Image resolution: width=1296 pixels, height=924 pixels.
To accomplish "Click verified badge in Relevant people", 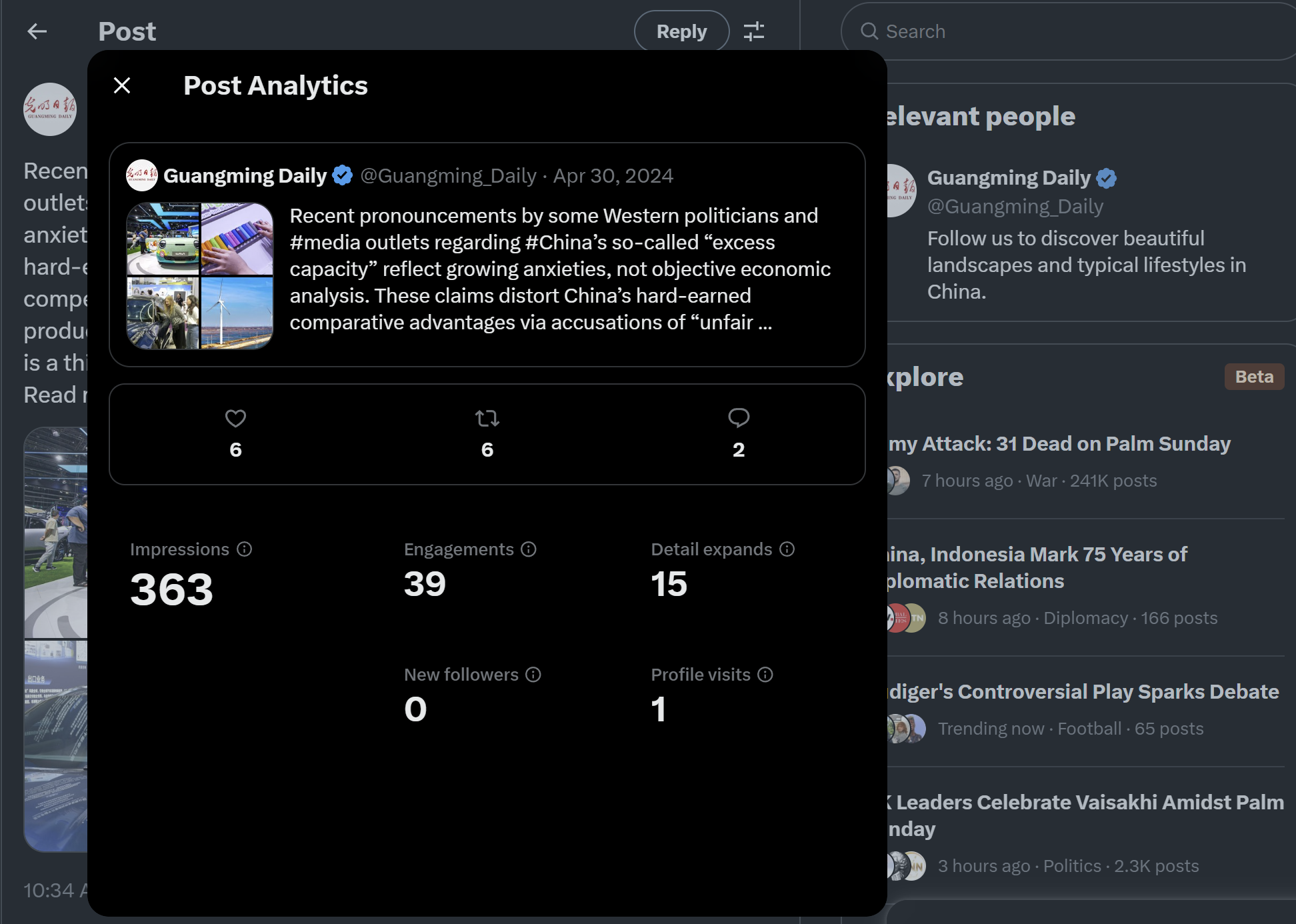I will 1107,178.
